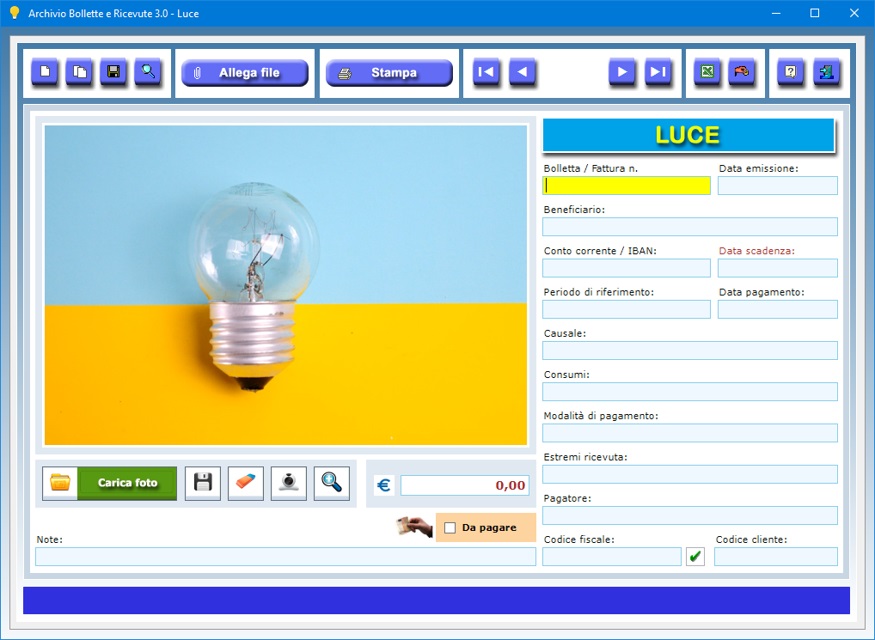Maximize the Archivio Bollette window
Screen dimensions: 875x640
pos(815,13)
